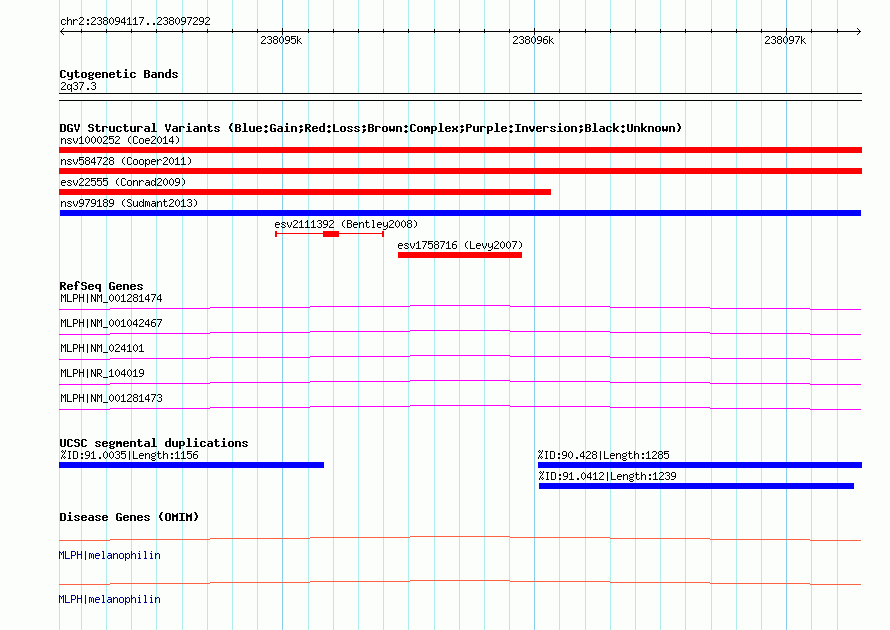890x630 pixels.
Task: Open variant label nsv584728 (Cooper2011)
Action: (126, 161)
